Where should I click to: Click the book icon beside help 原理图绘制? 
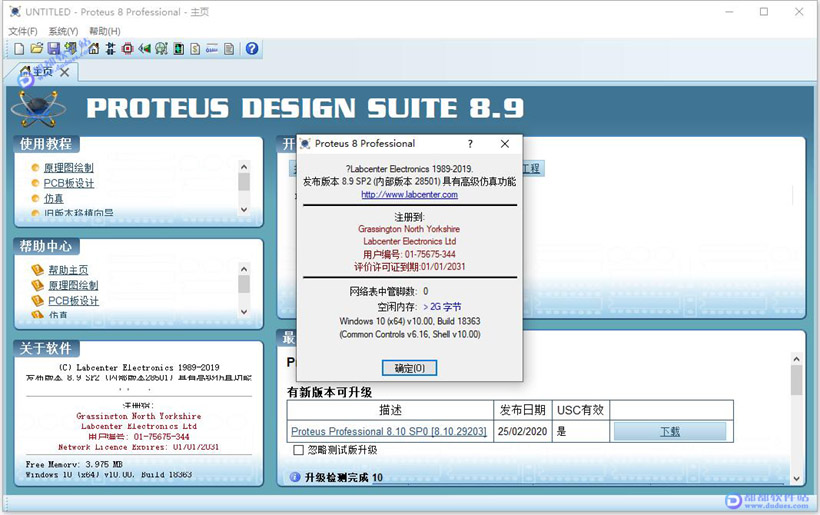37,285
